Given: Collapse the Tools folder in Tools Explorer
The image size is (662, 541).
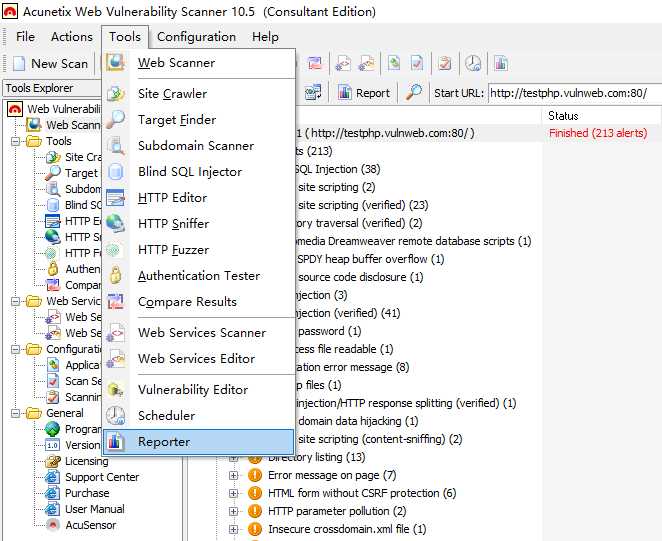Looking at the screenshot, I should pos(16,141).
